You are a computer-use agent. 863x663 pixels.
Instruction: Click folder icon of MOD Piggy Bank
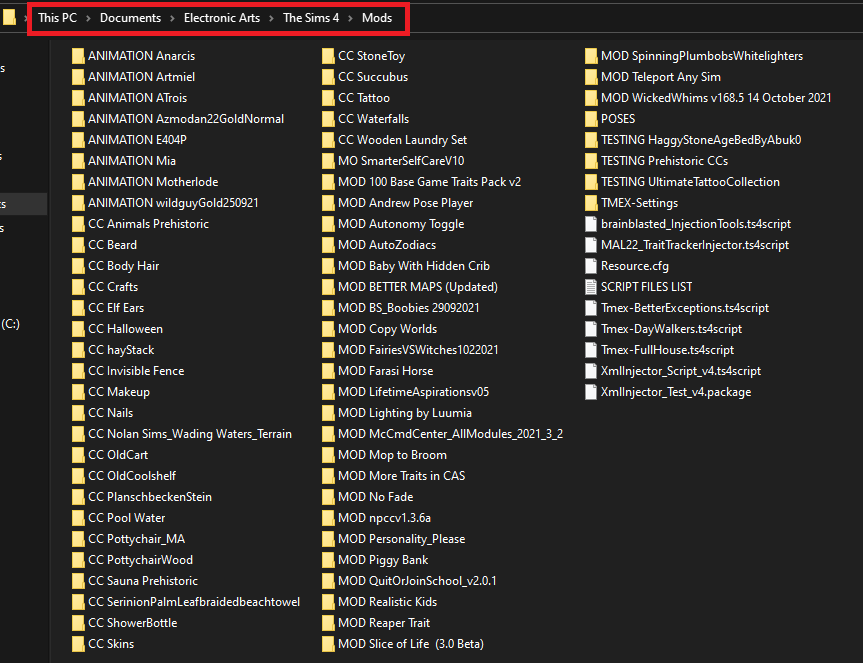(x=328, y=561)
